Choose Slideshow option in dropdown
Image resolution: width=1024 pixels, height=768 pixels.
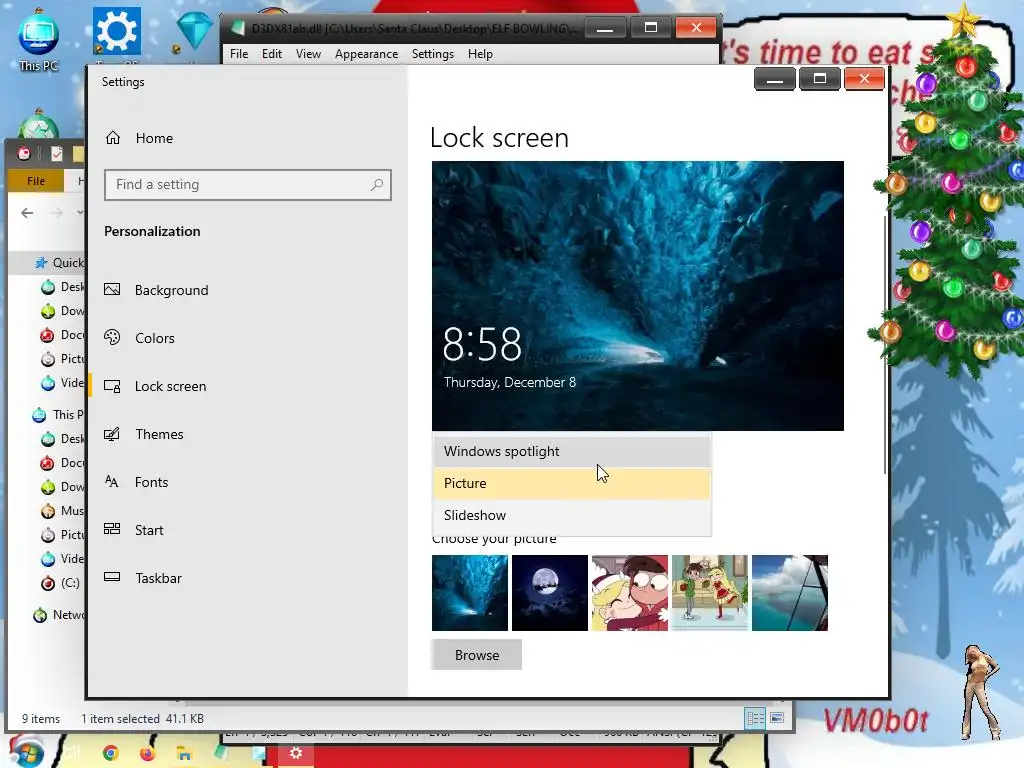coord(572,515)
